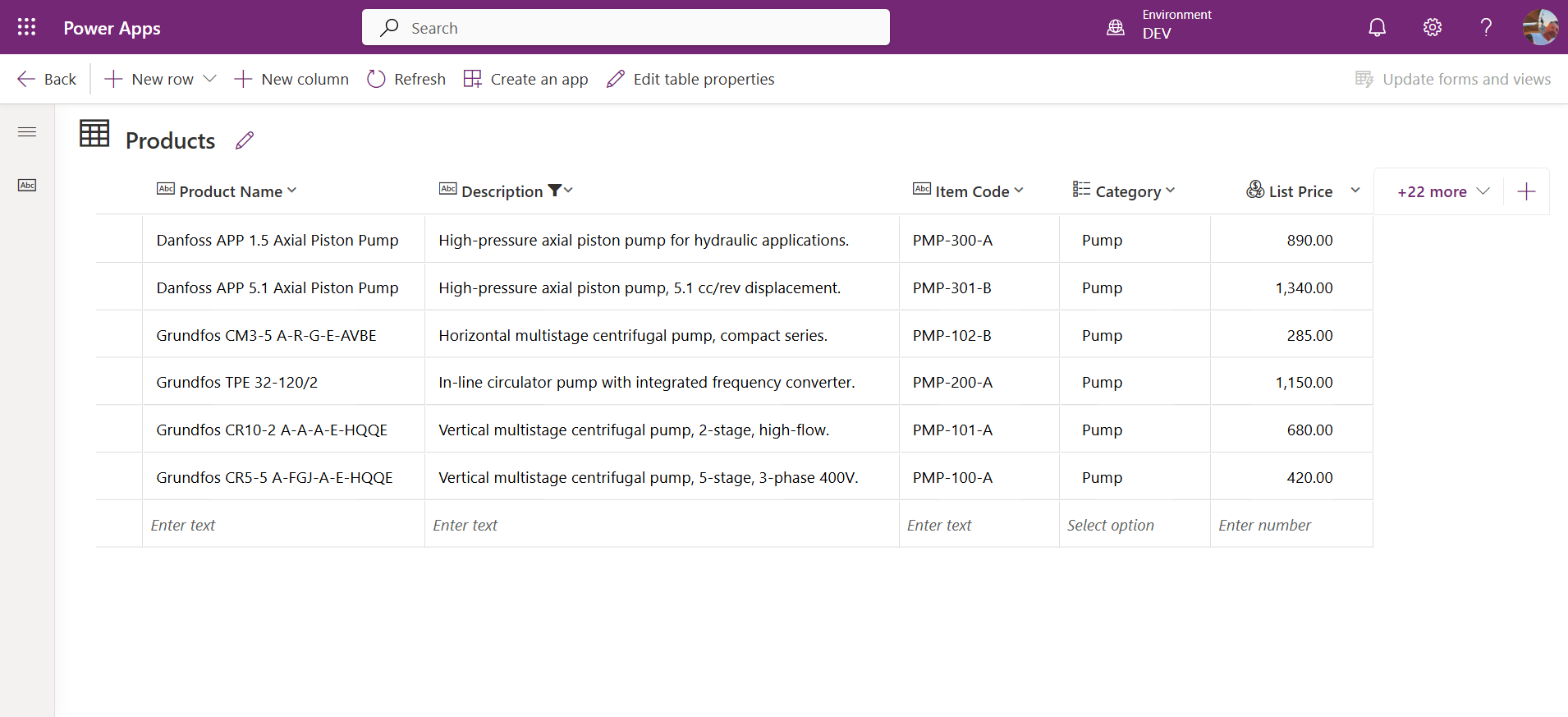Select the cell Grundfos TPE 32-120/2
The height and width of the screenshot is (717, 1568).
[x=283, y=382]
